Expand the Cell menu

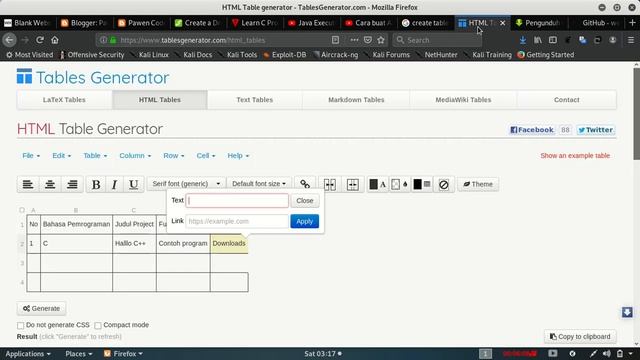tap(206, 156)
